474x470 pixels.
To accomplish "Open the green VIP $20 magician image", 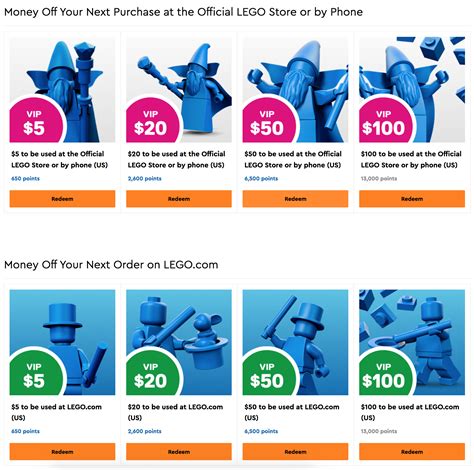I will pos(179,342).
